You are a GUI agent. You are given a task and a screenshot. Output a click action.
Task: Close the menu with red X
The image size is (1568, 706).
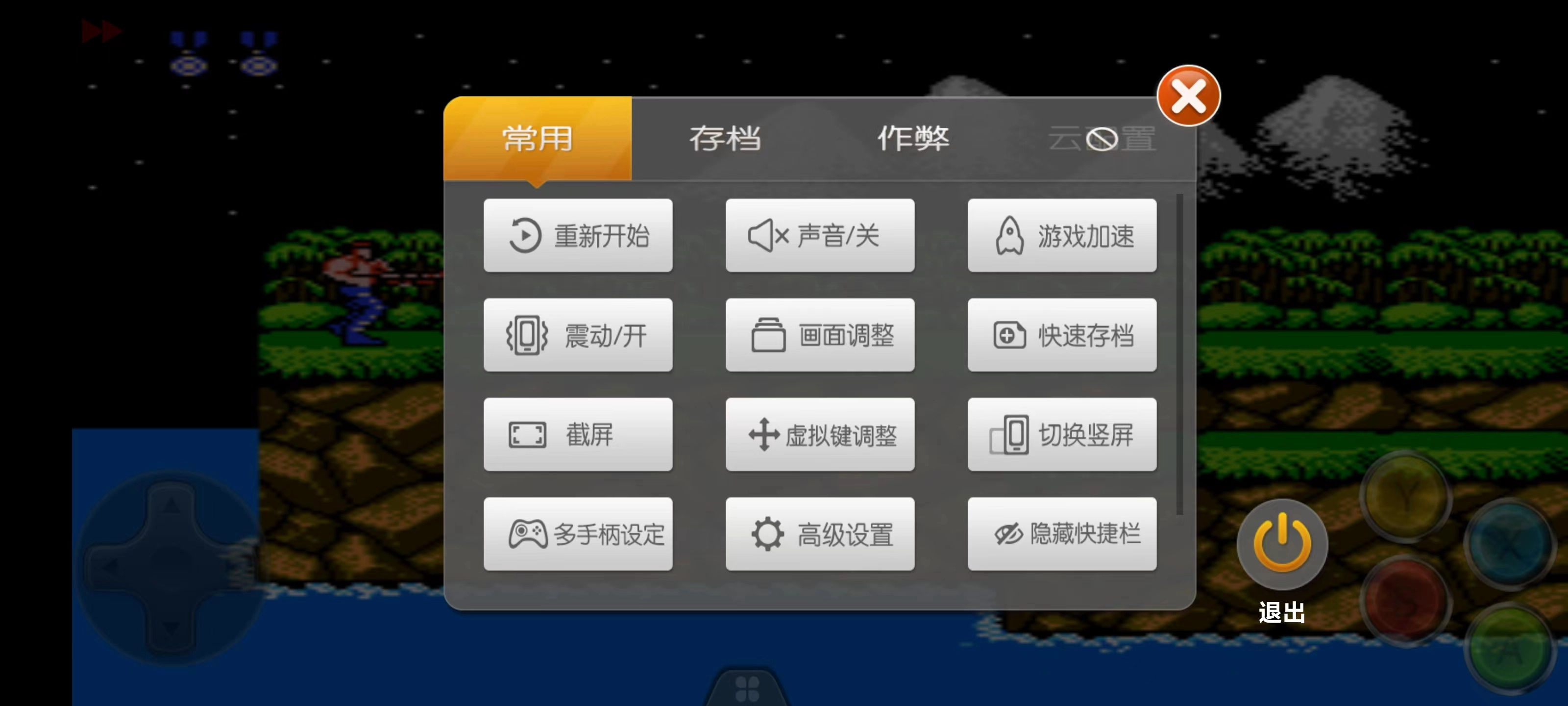click(x=1188, y=96)
